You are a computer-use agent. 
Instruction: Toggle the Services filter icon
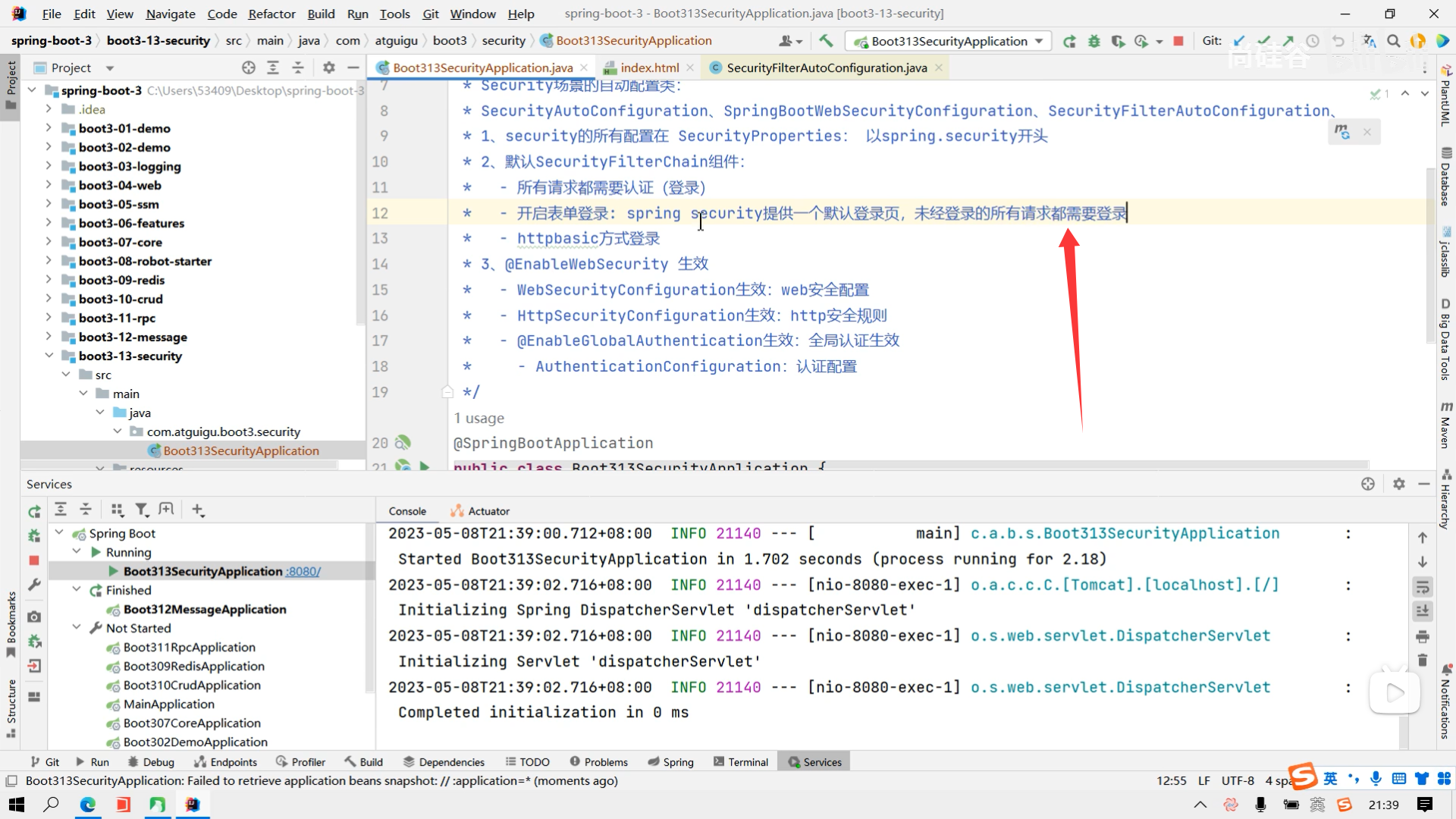click(x=142, y=510)
